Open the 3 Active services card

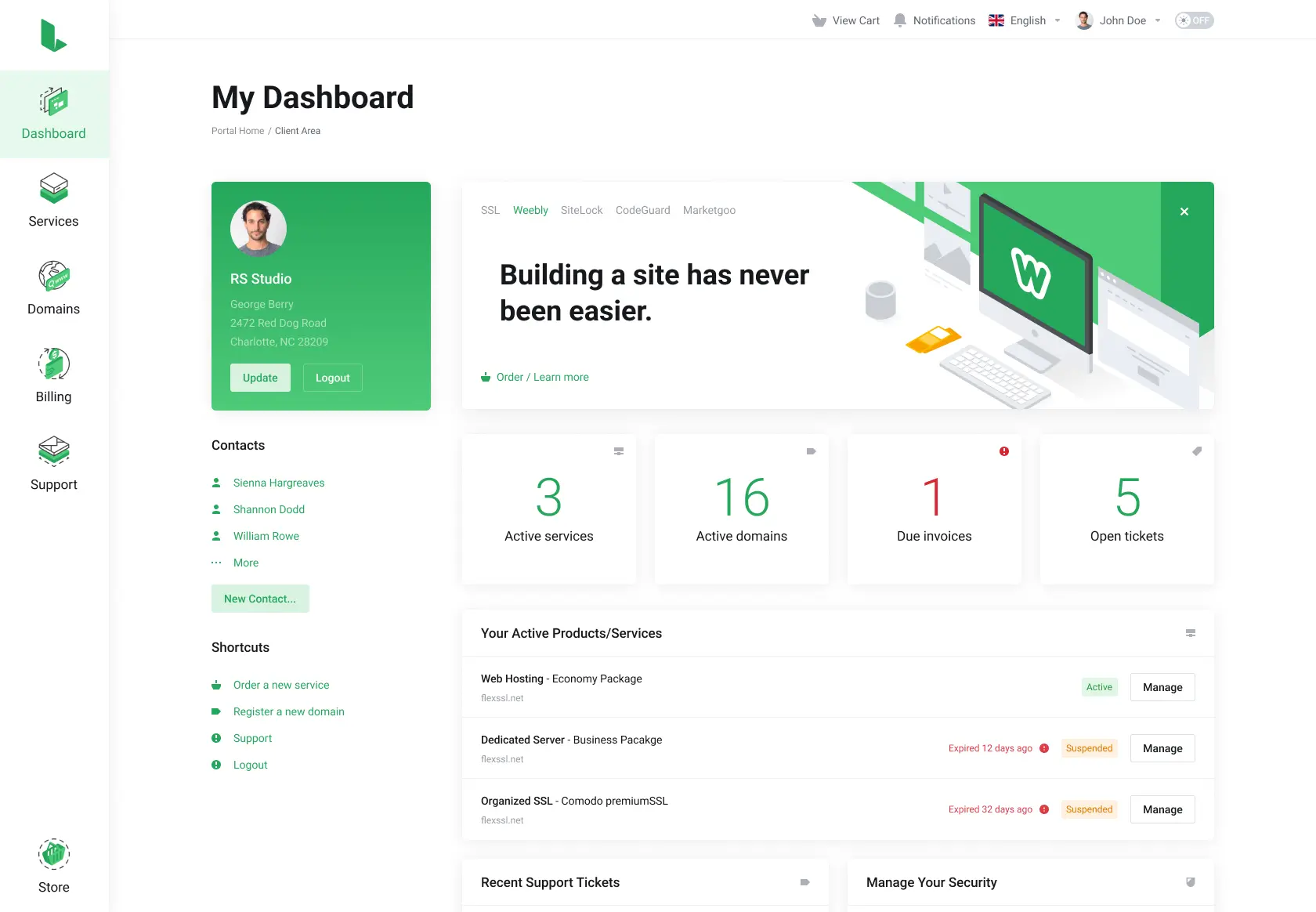pos(549,509)
